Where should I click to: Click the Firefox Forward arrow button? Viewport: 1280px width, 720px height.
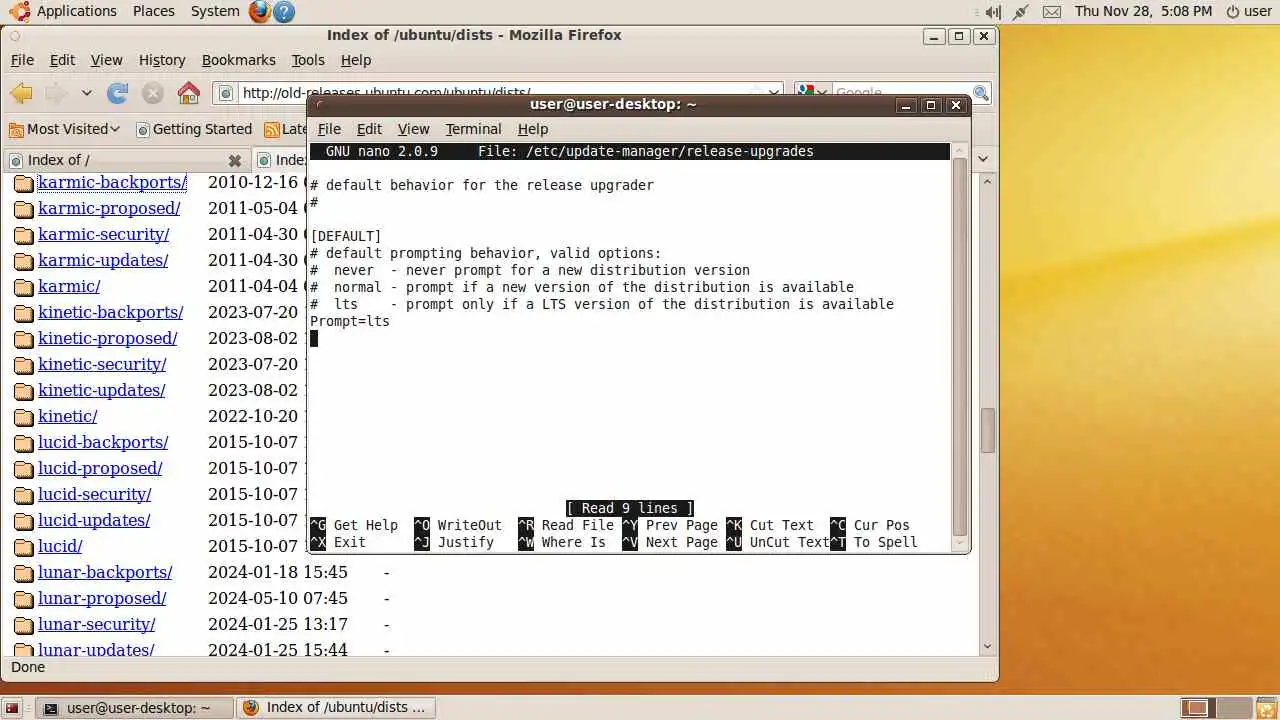coord(56,93)
